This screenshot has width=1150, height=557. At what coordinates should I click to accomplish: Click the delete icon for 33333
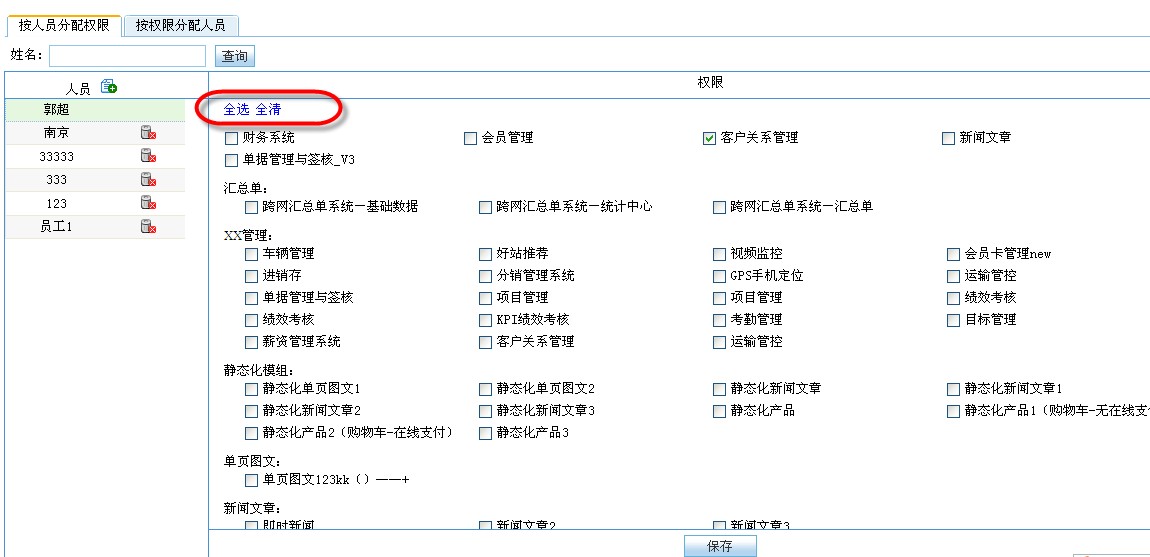148,156
